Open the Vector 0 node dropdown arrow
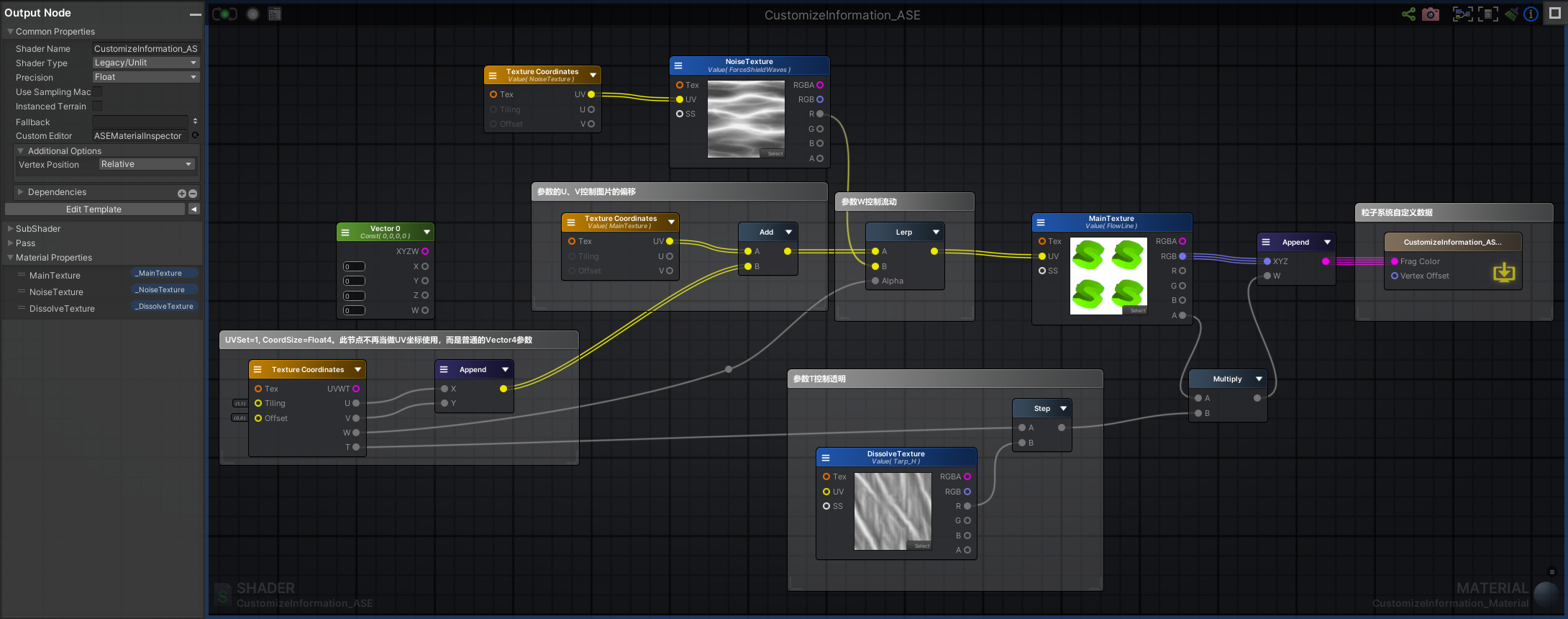Viewport: 1568px width, 619px height. click(427, 232)
